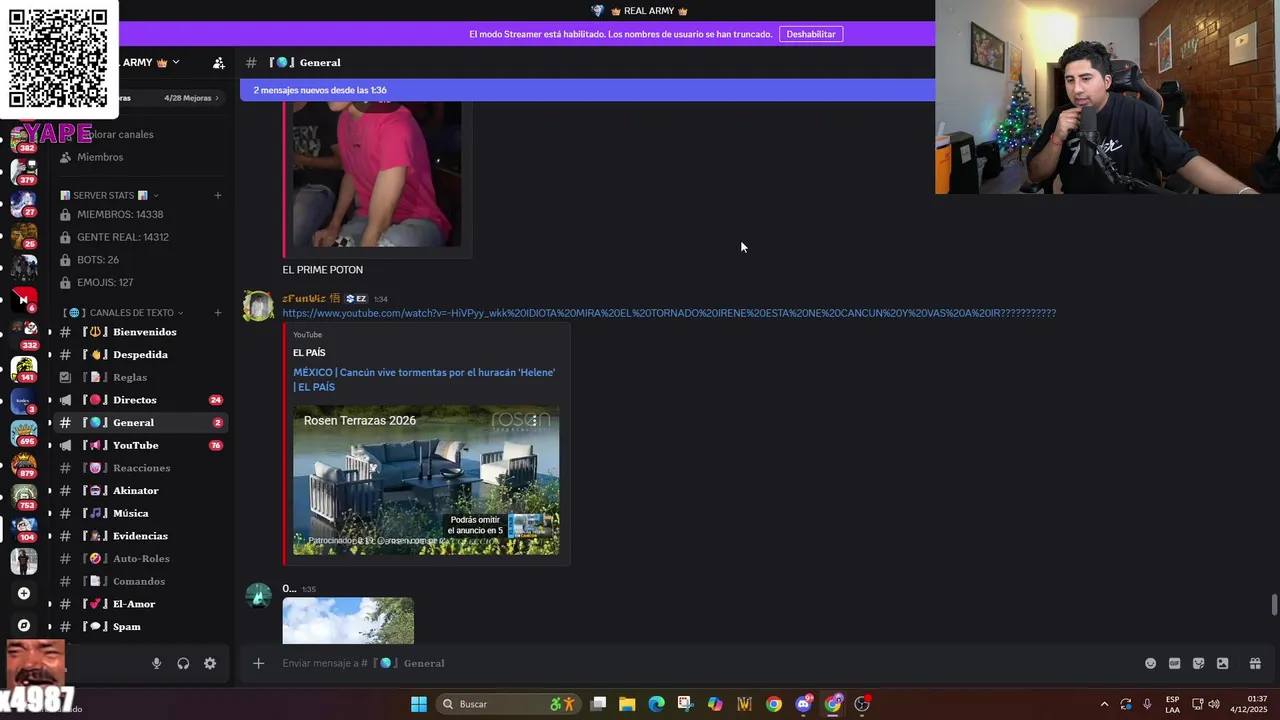This screenshot has width=1280, height=720.
Task: Open the Spam channel
Action: [139, 627]
